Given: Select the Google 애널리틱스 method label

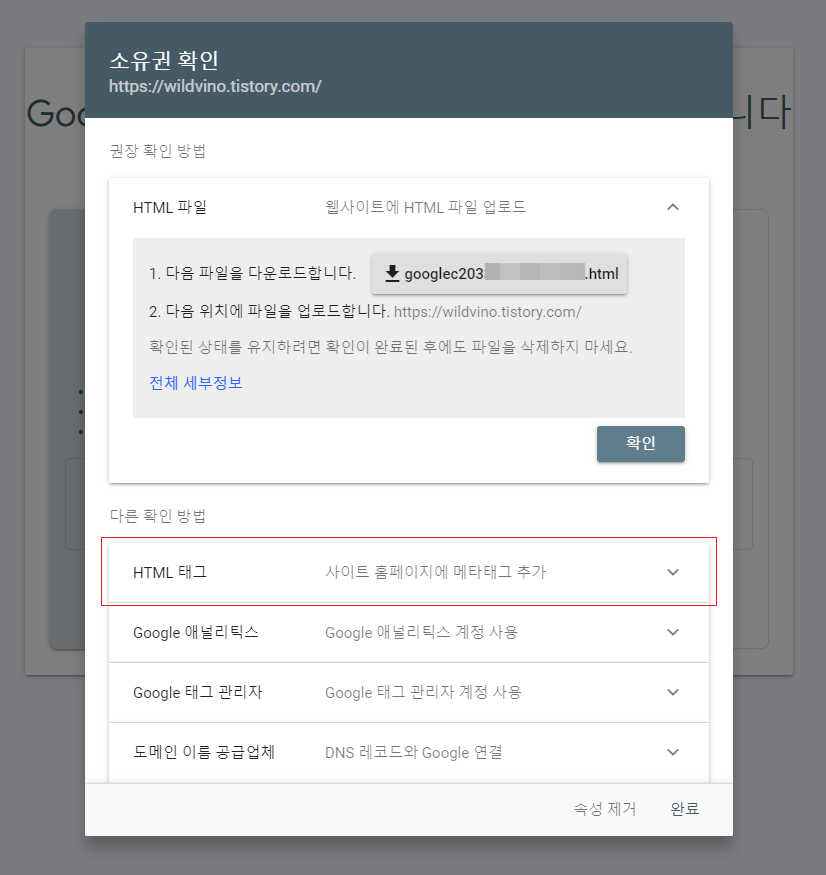Looking at the screenshot, I should (196, 632).
